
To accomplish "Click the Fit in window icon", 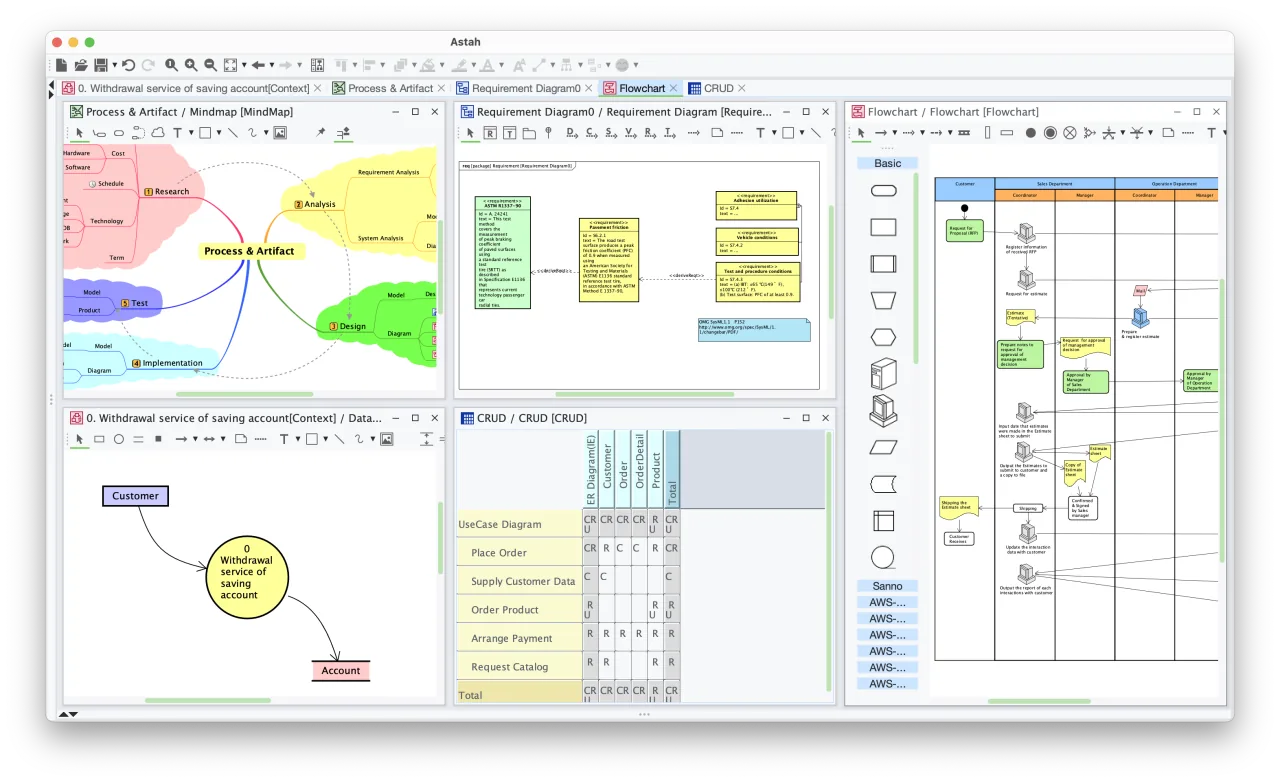I will coord(230,65).
